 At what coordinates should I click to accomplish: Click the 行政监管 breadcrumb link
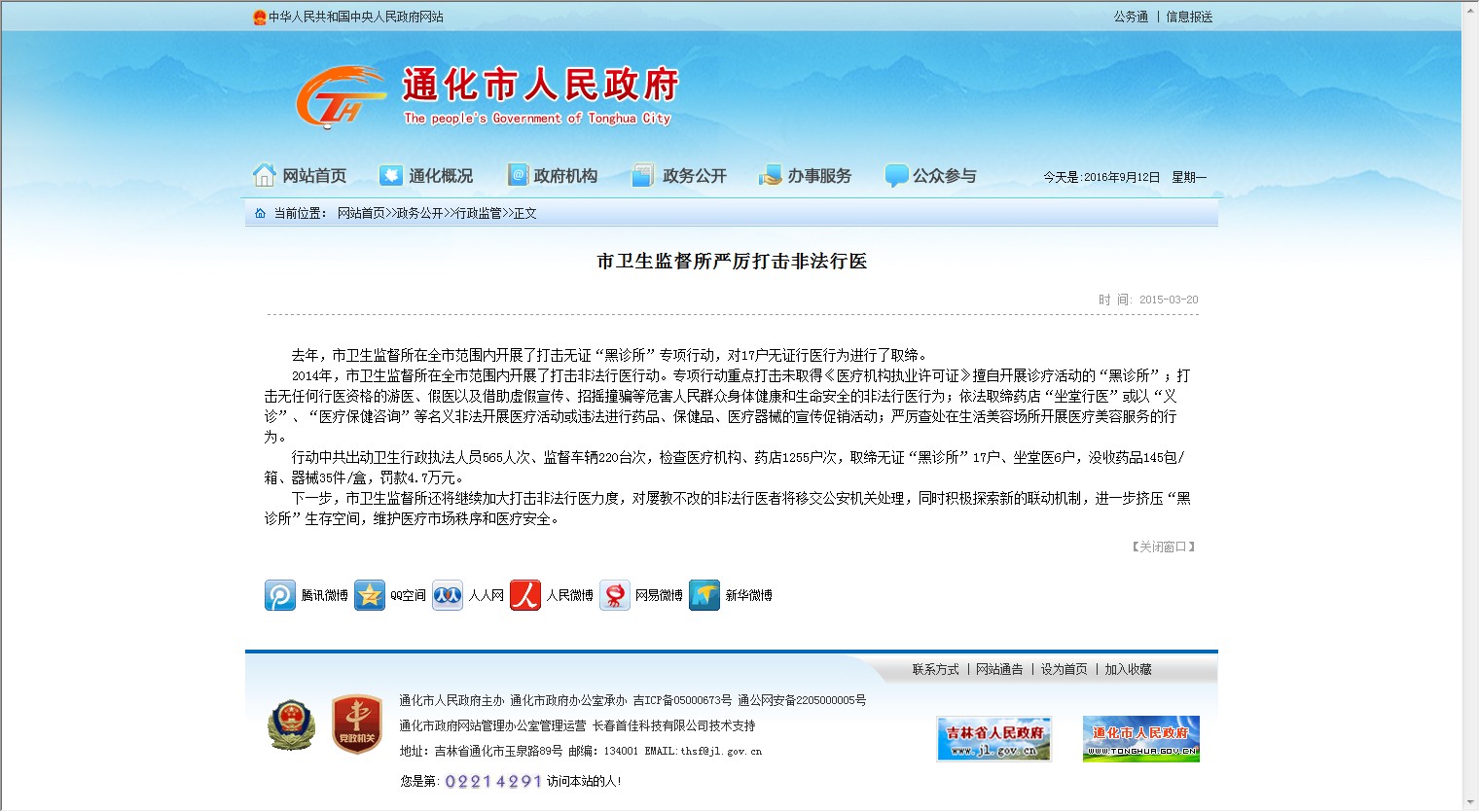tap(479, 213)
